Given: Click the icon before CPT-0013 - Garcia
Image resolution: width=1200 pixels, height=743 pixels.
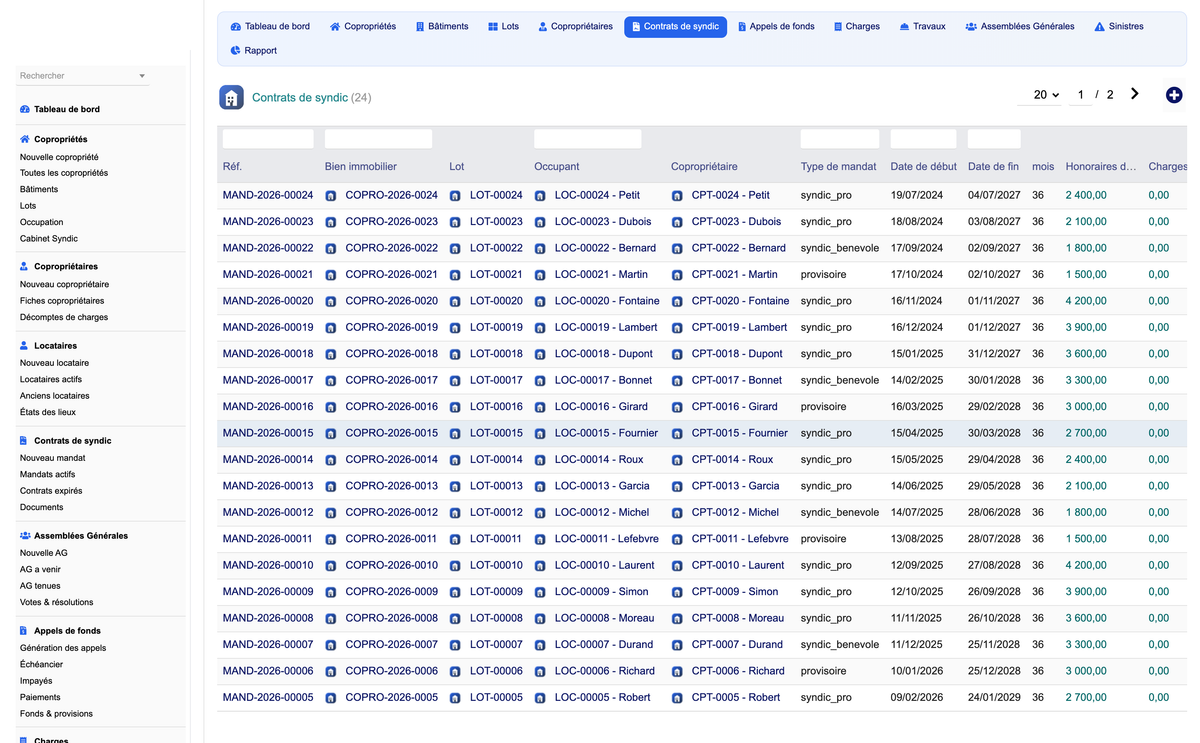Looking at the screenshot, I should [x=677, y=487].
